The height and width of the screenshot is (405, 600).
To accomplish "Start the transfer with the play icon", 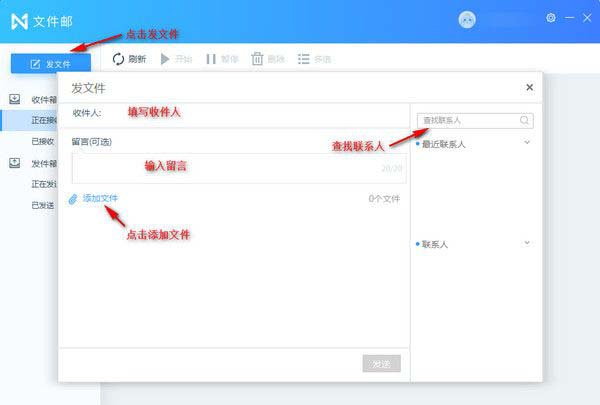I will tap(165, 59).
